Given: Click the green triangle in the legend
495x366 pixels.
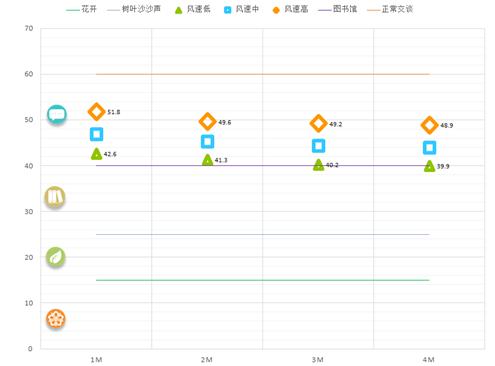Looking at the screenshot, I should [179, 10].
